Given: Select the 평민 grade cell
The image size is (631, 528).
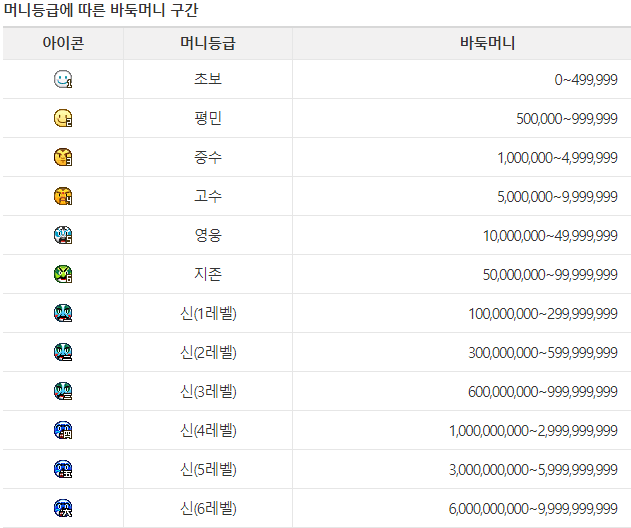Looking at the screenshot, I should tap(208, 118).
